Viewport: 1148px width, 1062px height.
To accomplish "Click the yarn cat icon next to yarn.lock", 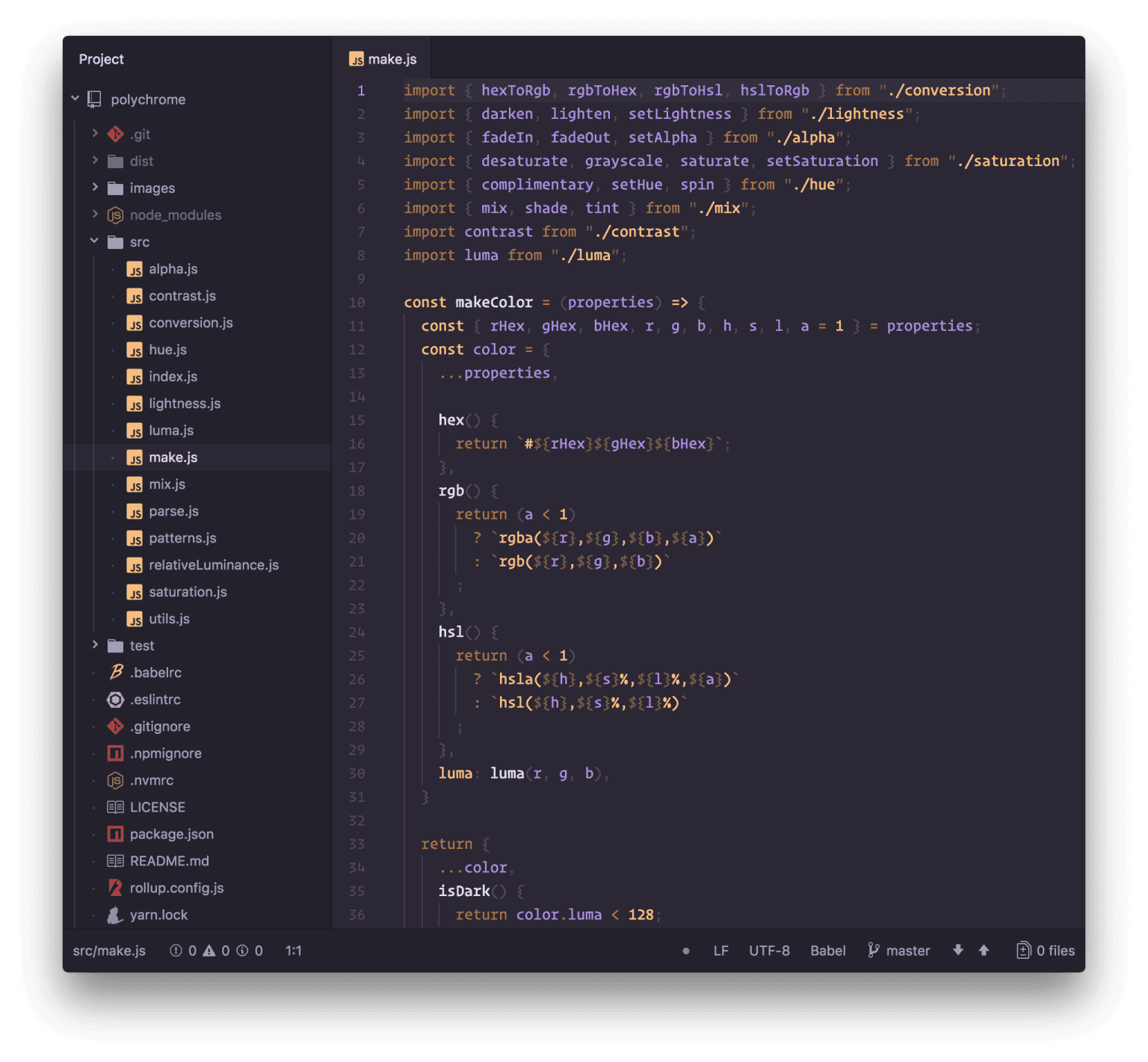I will (116, 914).
